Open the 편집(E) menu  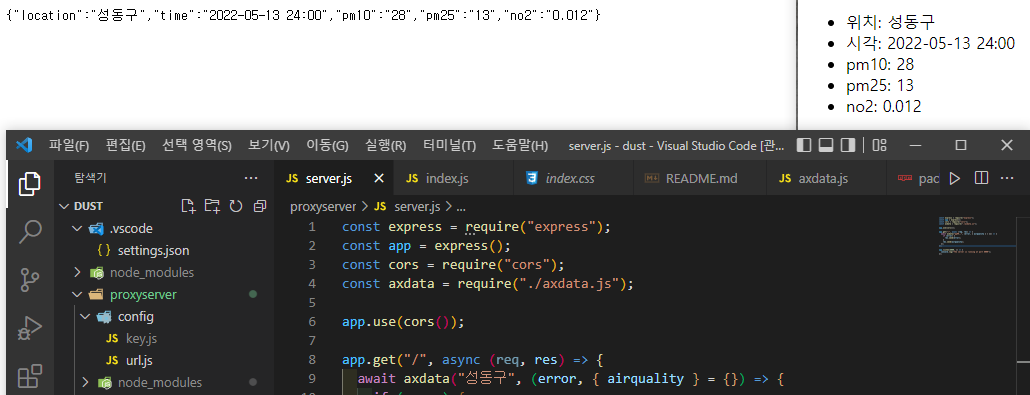[125, 145]
